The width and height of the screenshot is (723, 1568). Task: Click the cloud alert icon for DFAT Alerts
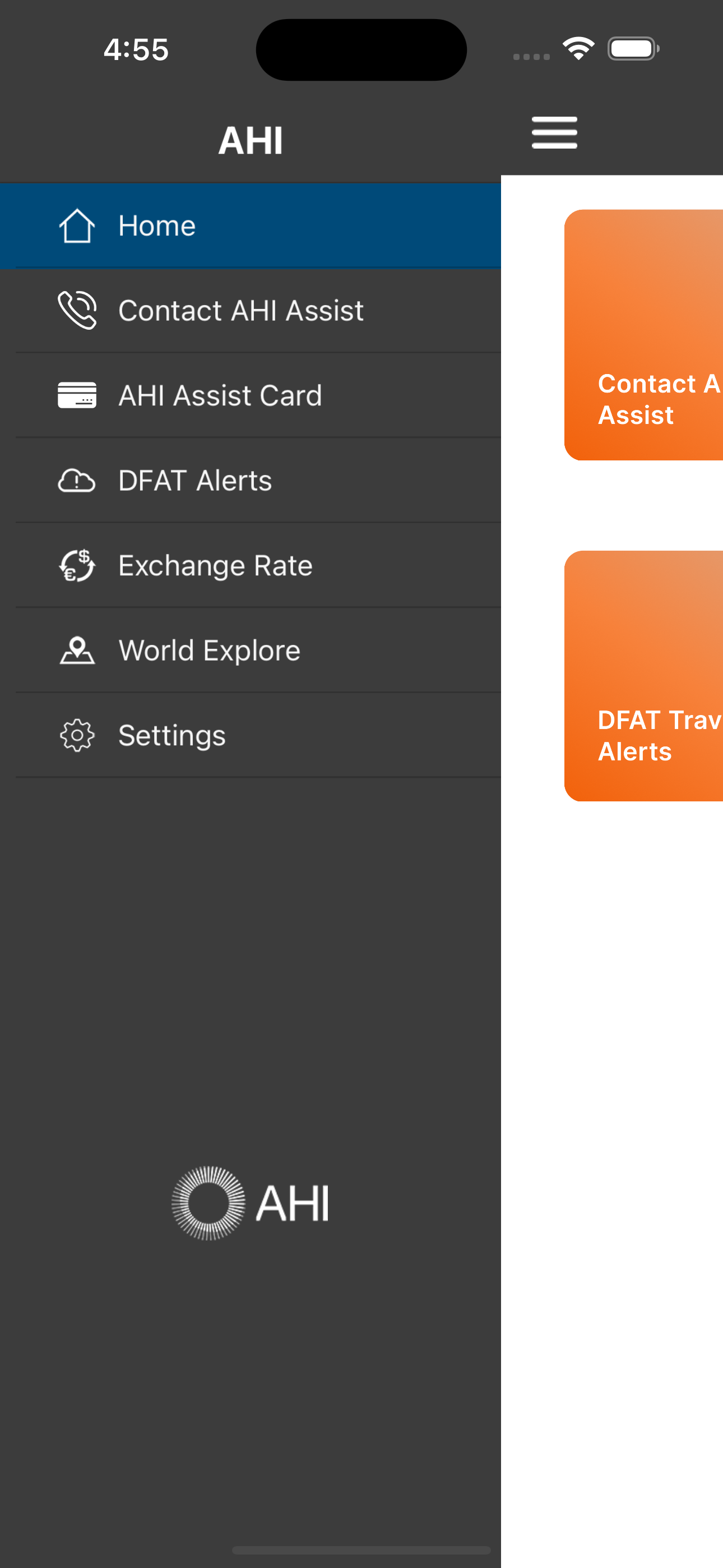coord(77,480)
